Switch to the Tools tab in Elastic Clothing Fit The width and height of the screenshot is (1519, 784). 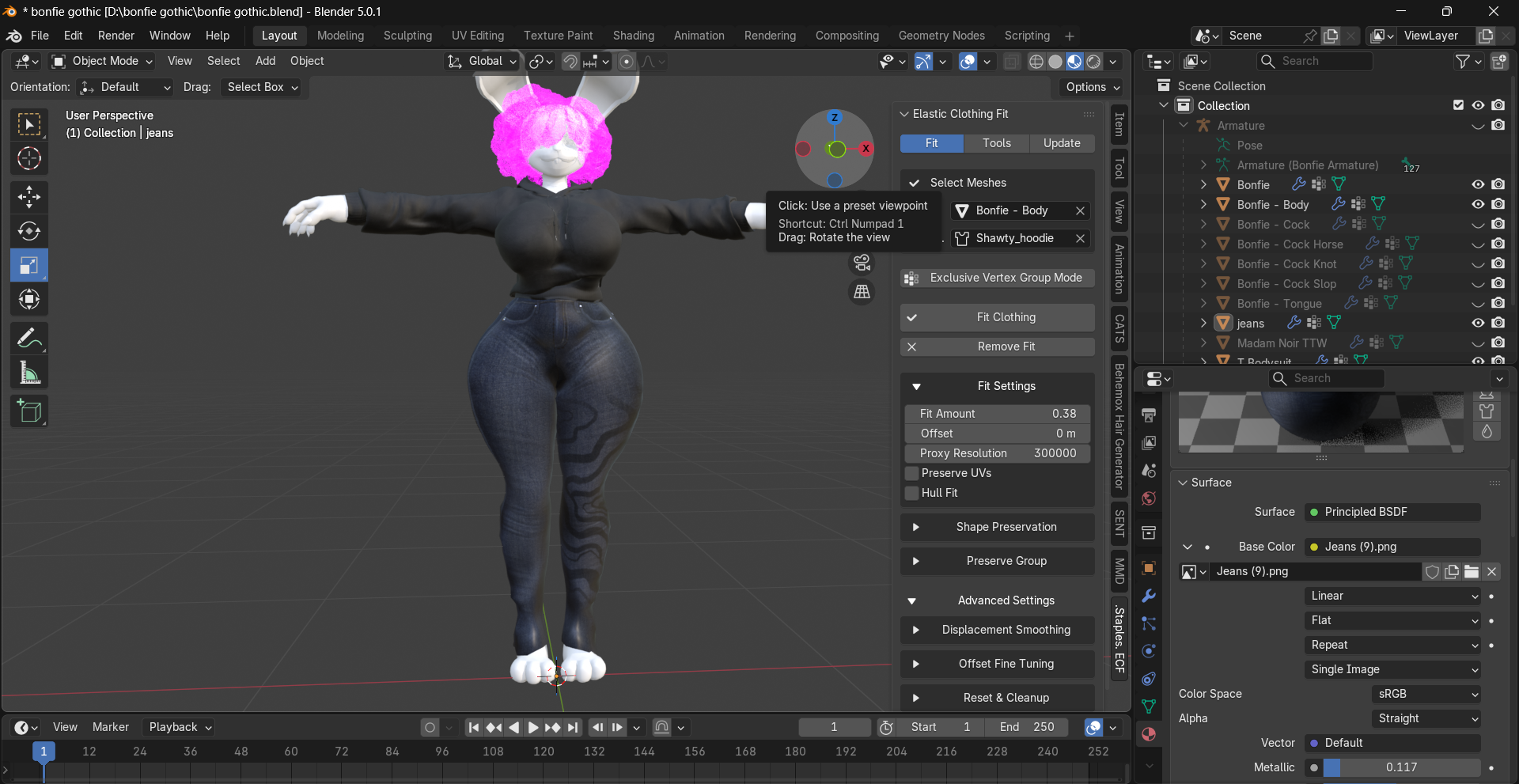997,143
